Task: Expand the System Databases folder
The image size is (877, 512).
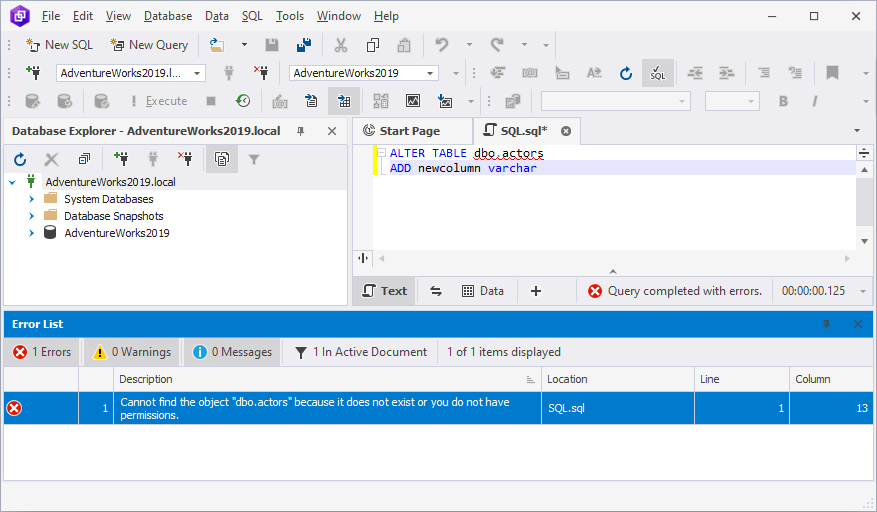Action: [x=31, y=199]
